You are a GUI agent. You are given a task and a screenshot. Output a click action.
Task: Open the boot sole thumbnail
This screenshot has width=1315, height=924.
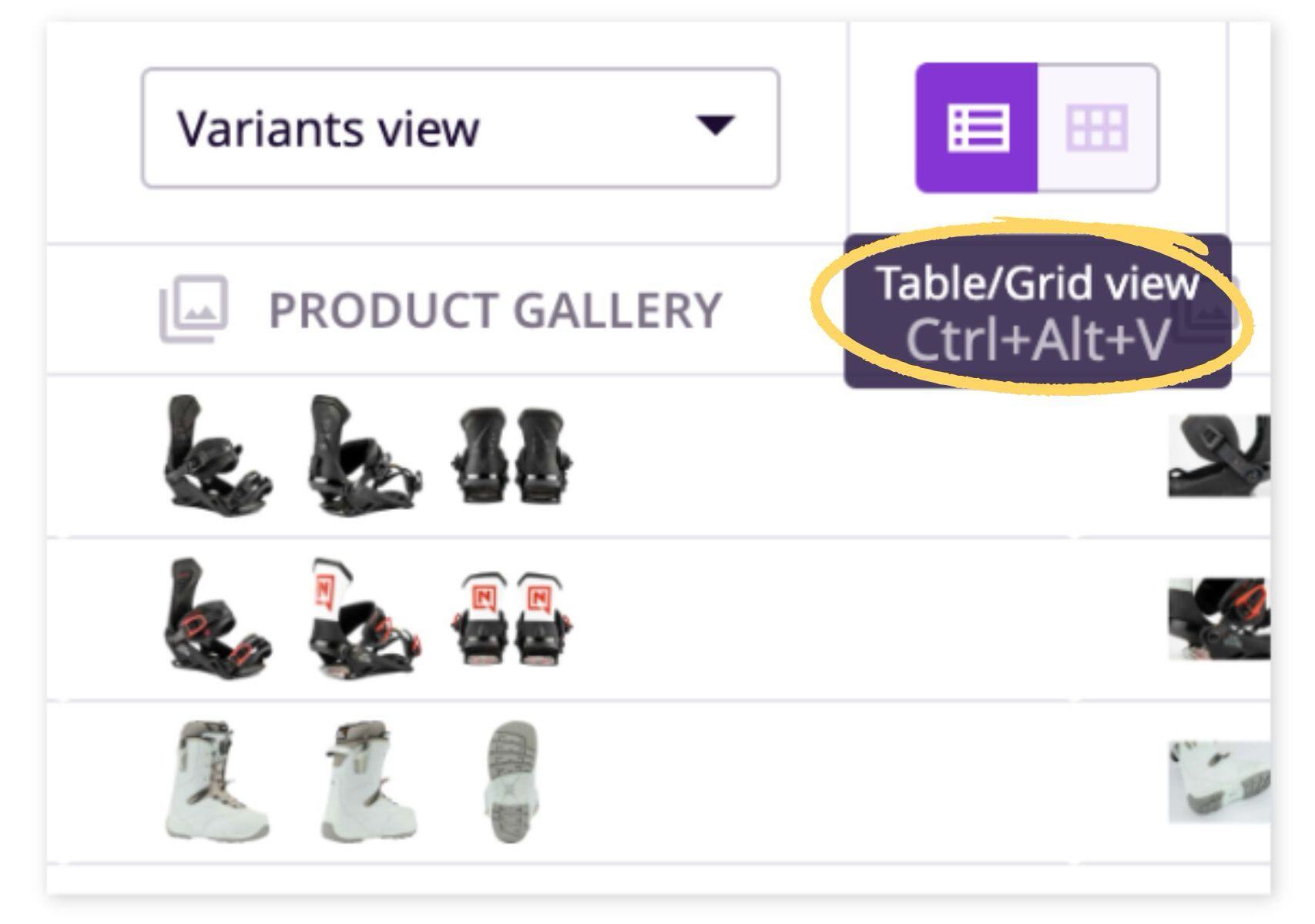[x=512, y=782]
